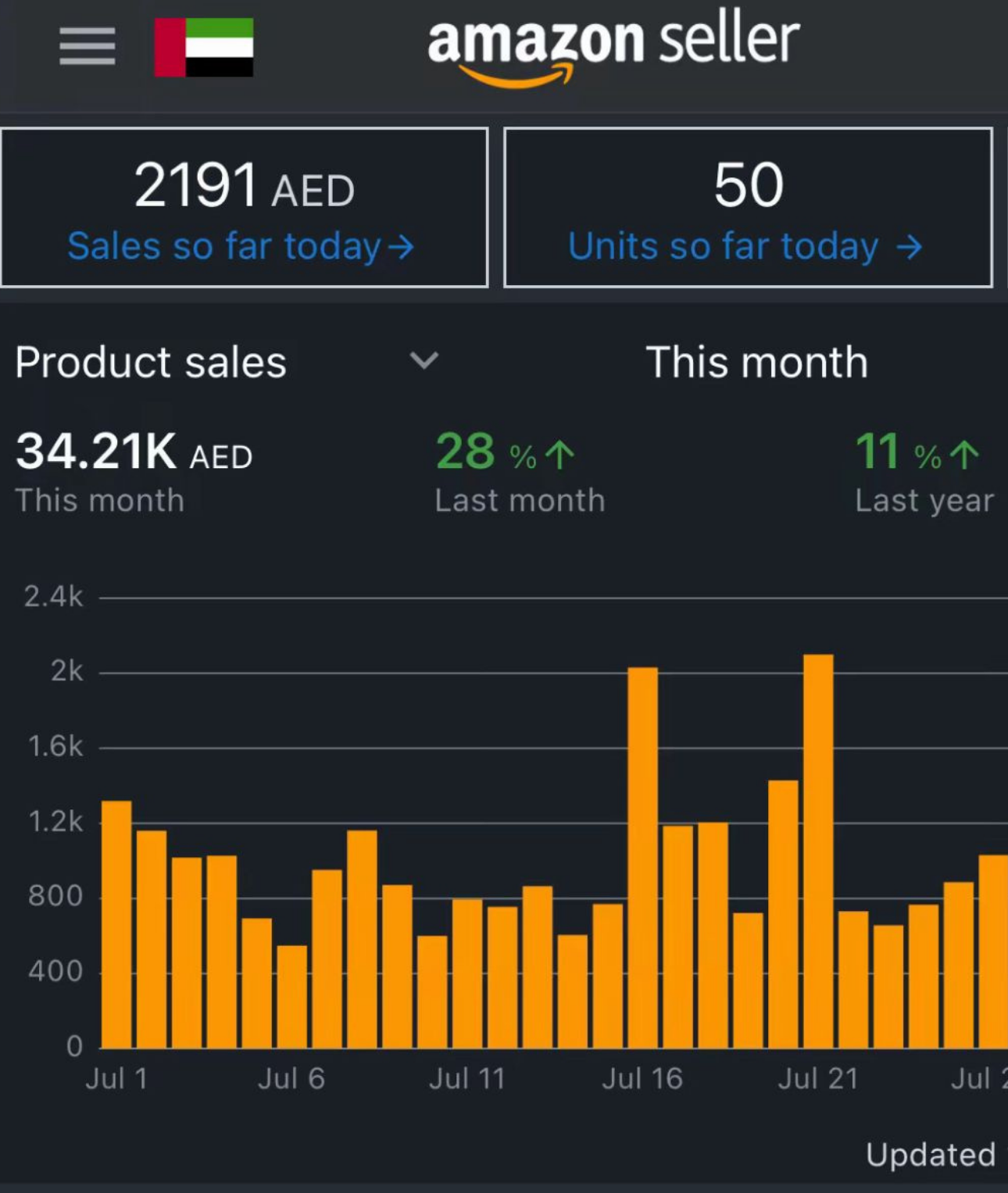Click the Jul 11 axis label
Viewport: 1008px width, 1193px height.
[x=467, y=1079]
